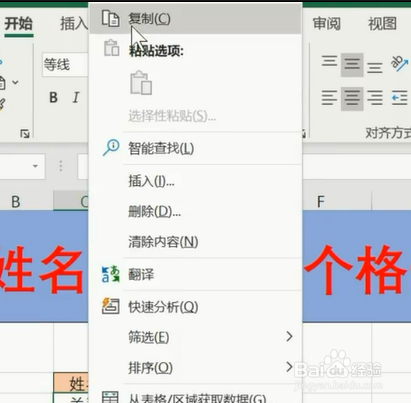Toggle middle vertical align icon
411x403 pixels.
[352, 64]
